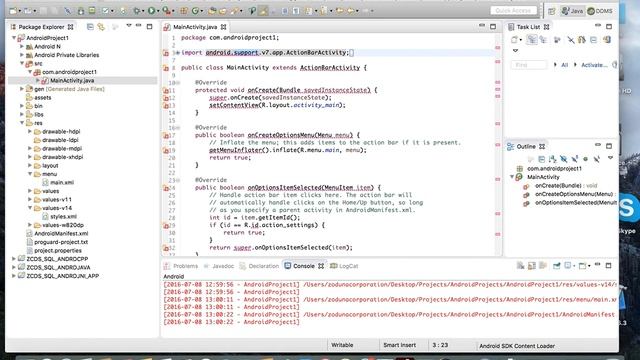
Task: Collapse the res folder node
Action: (22, 123)
